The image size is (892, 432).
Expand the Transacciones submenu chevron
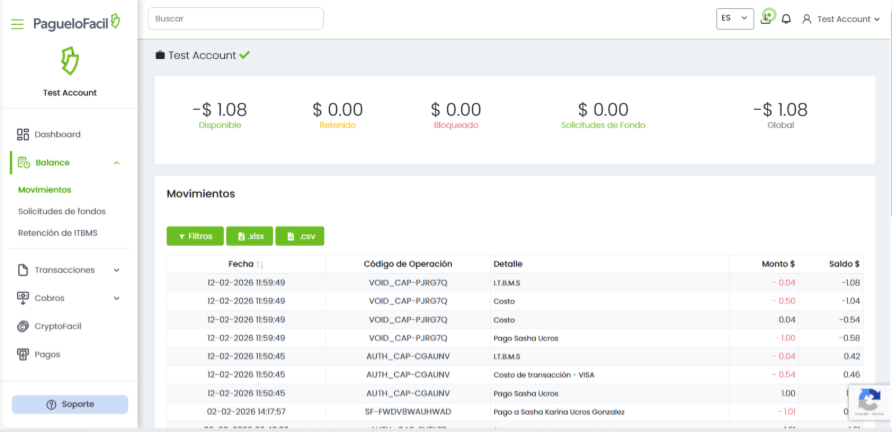pyautogui.click(x=116, y=270)
